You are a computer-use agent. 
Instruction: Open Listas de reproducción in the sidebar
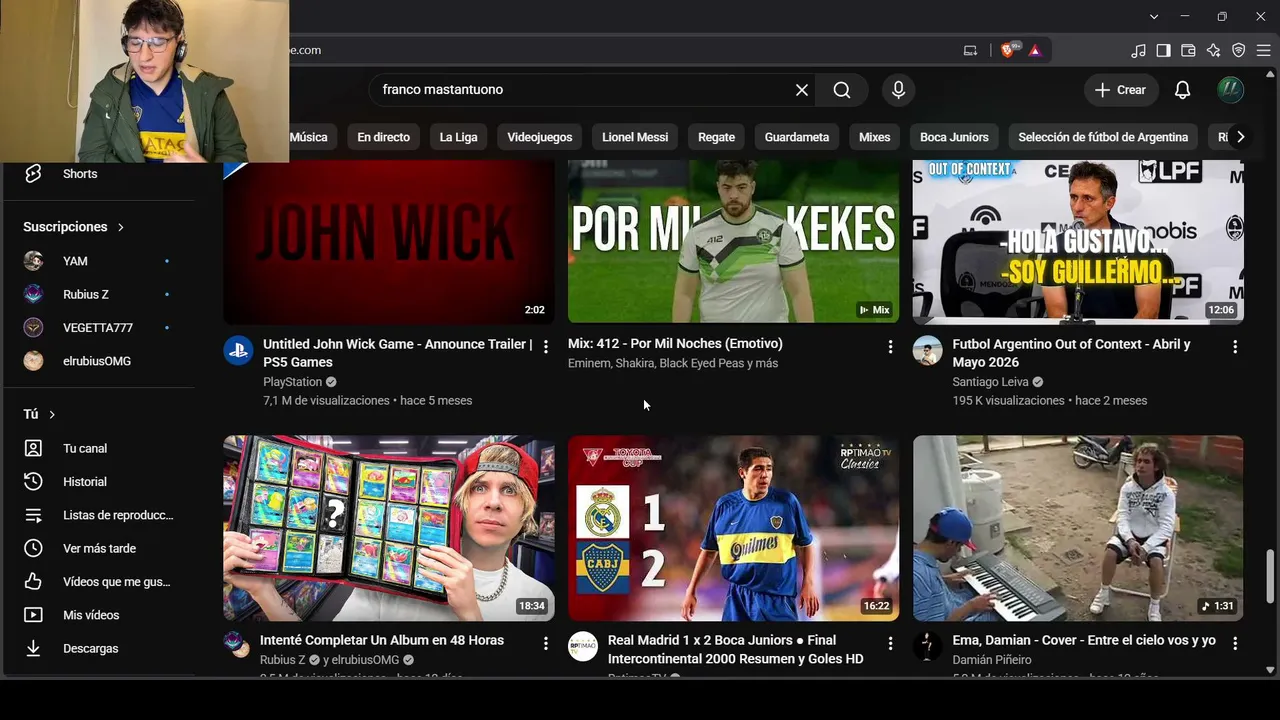(98, 515)
